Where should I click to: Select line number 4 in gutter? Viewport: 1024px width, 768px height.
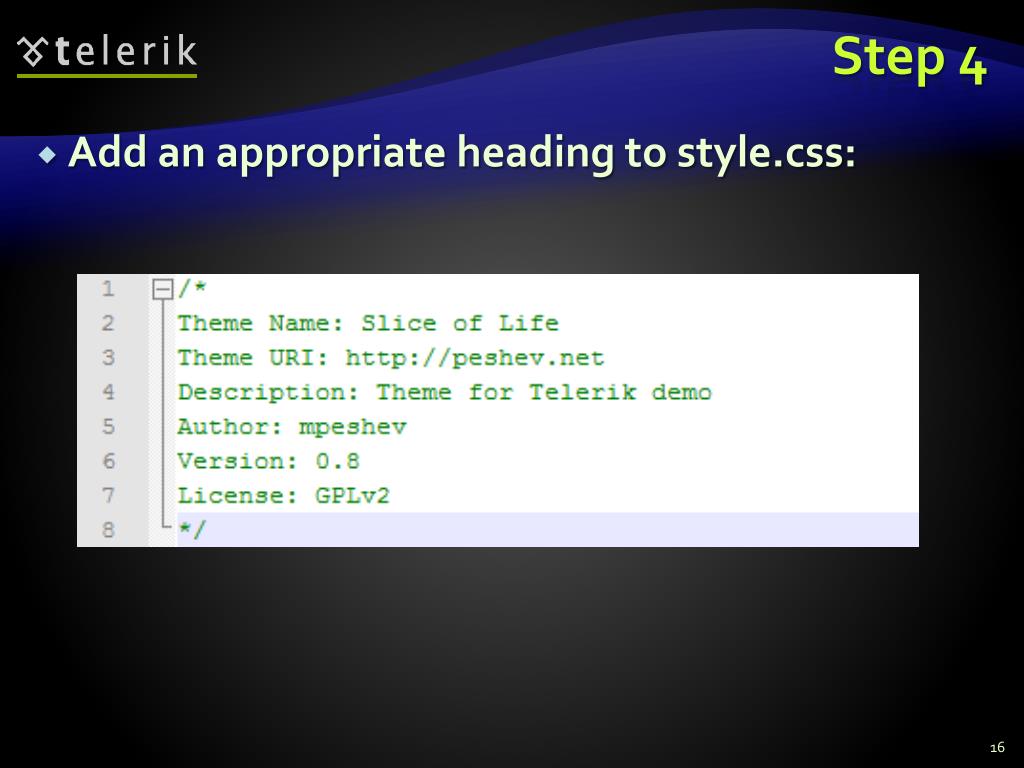point(108,392)
